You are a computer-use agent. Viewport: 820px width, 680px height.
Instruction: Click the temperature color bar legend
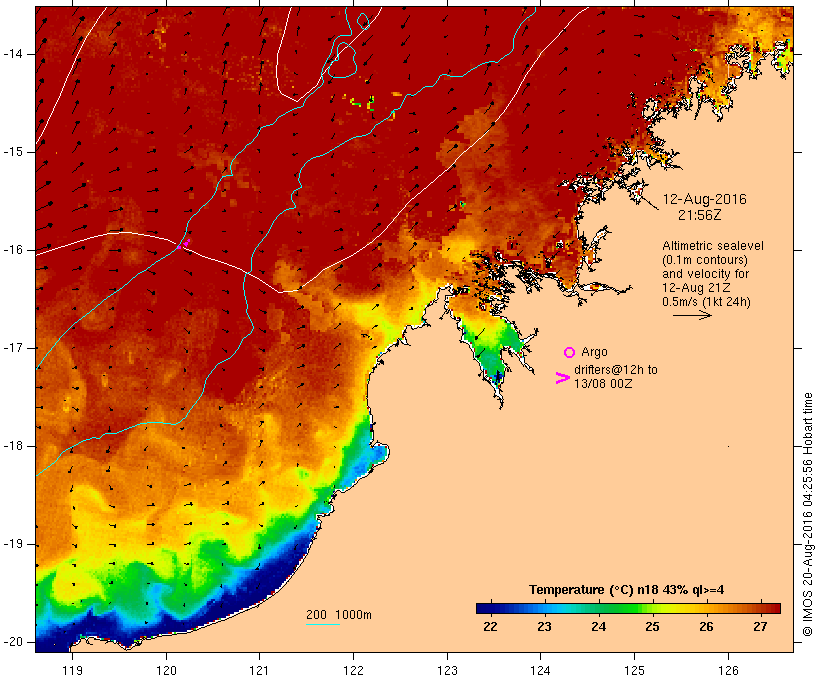click(x=628, y=608)
